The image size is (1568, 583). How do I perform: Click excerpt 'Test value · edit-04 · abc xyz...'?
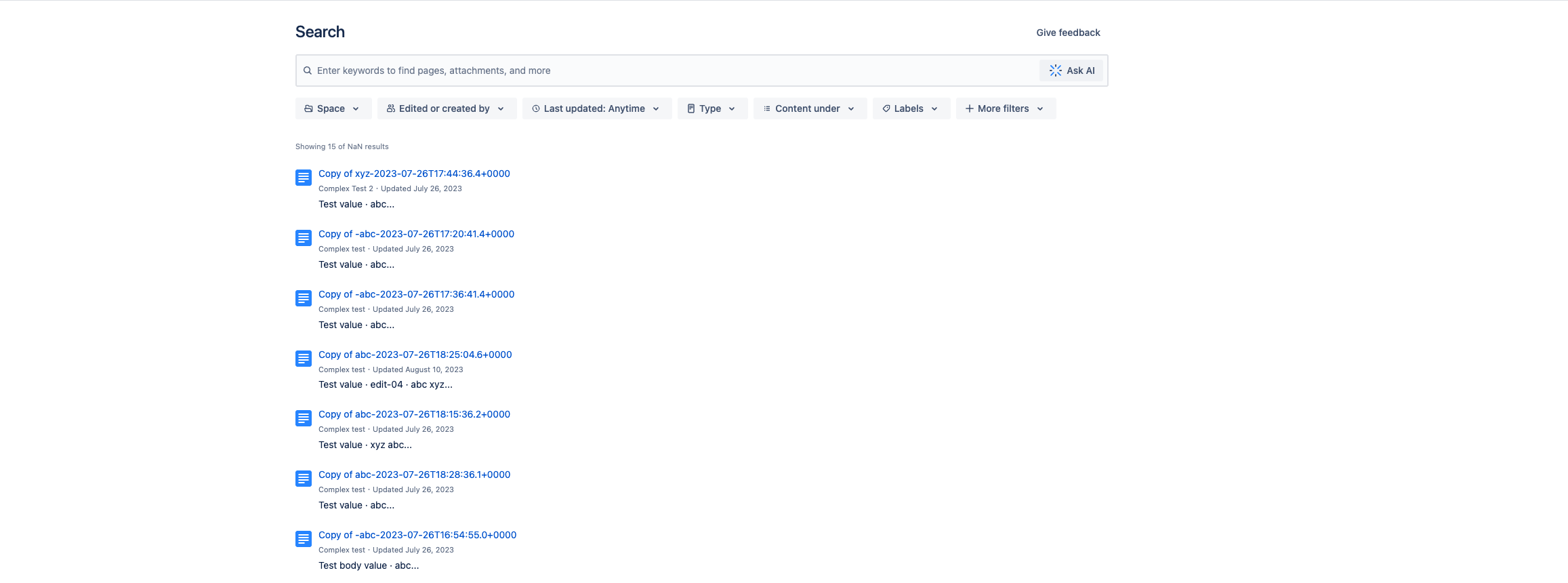click(386, 384)
